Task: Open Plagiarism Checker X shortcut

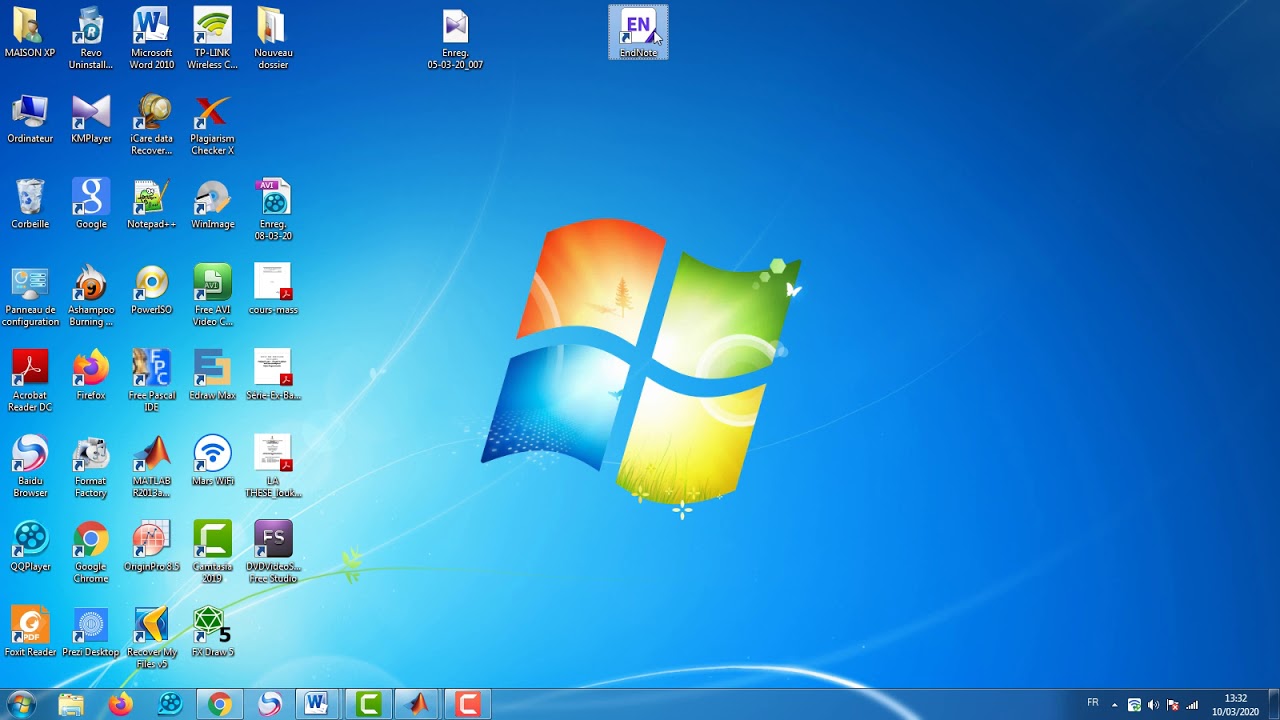Action: pyautogui.click(x=213, y=124)
